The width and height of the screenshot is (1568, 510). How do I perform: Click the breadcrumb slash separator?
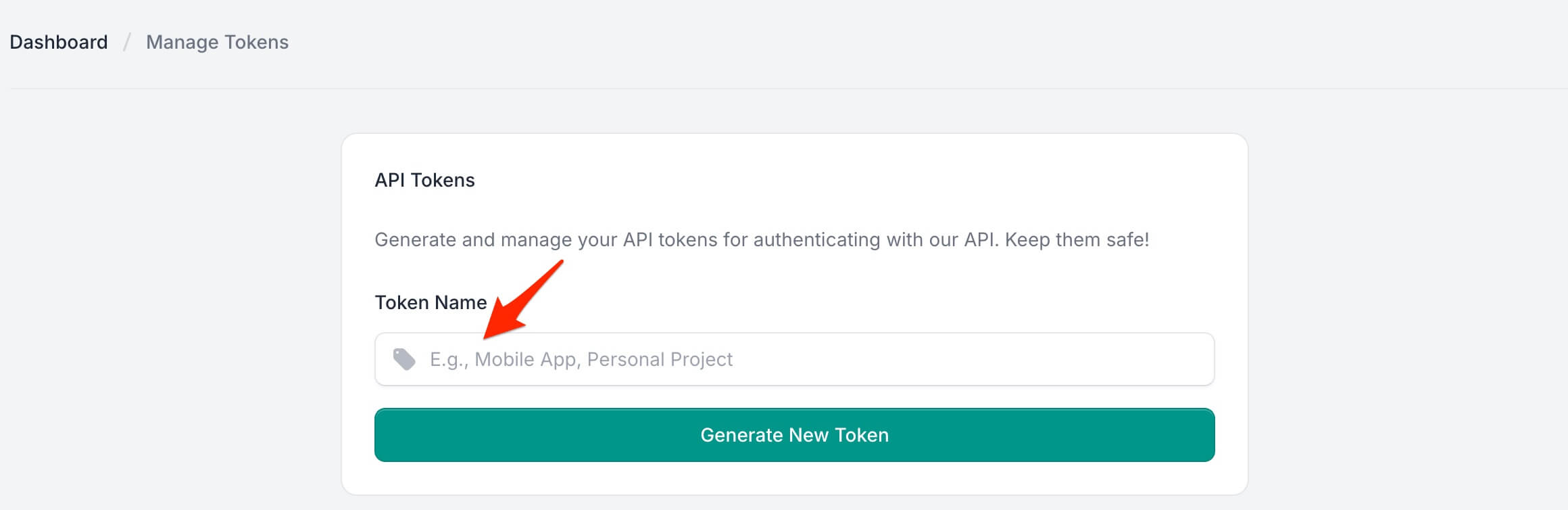pos(126,43)
